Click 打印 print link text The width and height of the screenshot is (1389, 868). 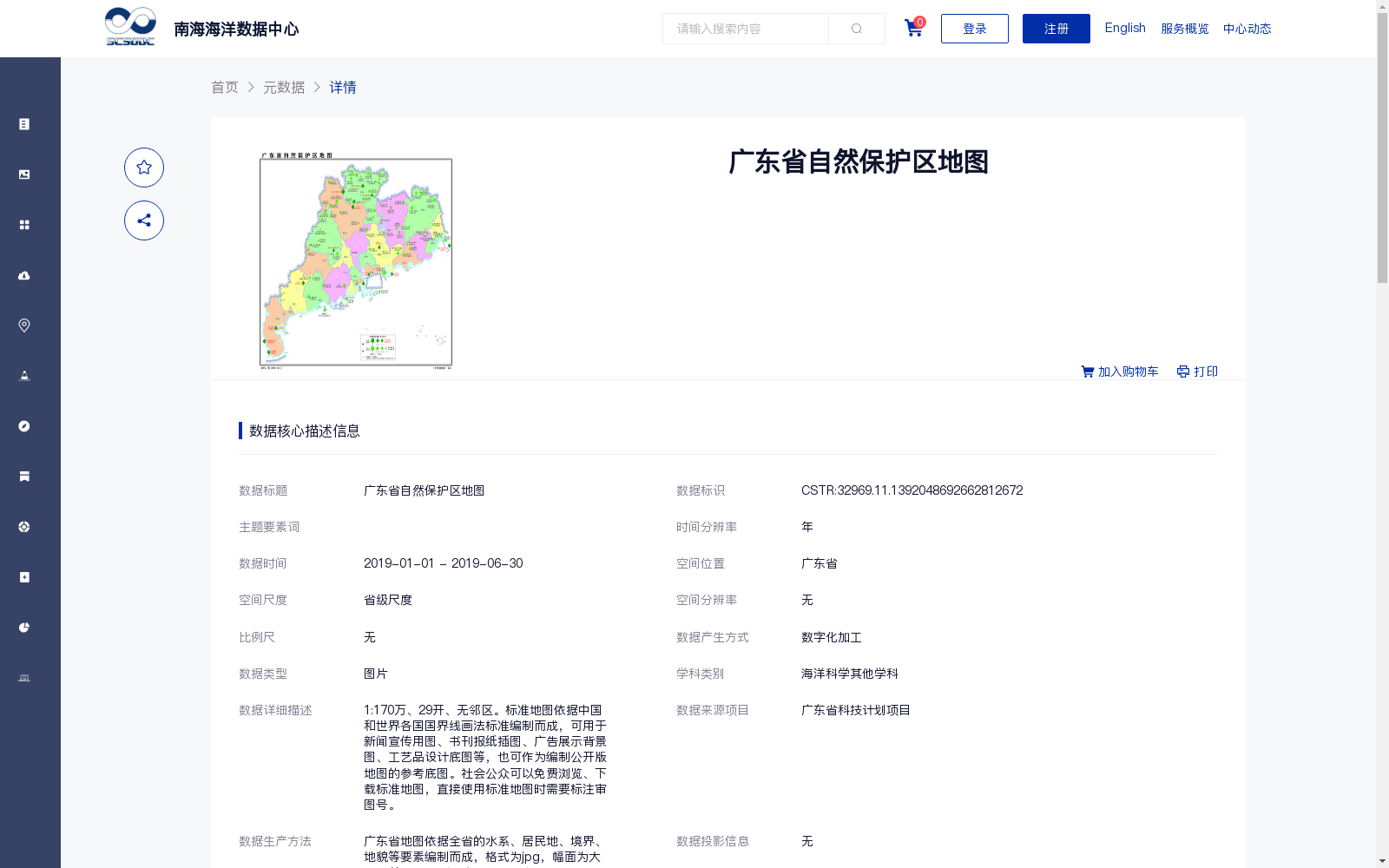coord(1206,372)
